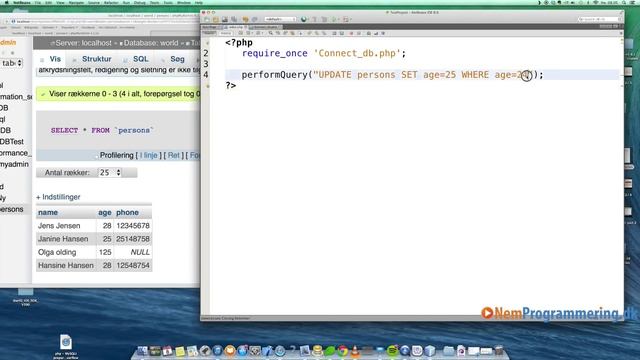Open the Struktur tab in phpMyAdmin

[x=93, y=59]
